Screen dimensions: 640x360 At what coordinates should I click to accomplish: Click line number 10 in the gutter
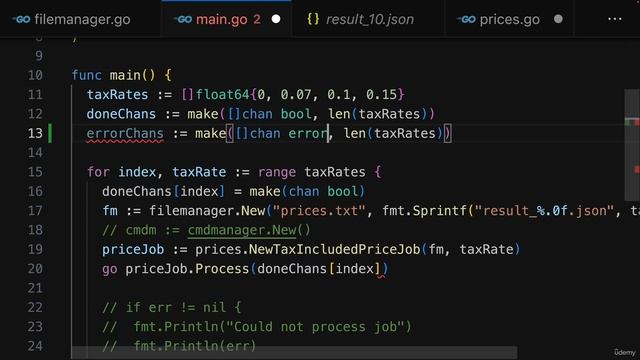pyautogui.click(x=35, y=75)
